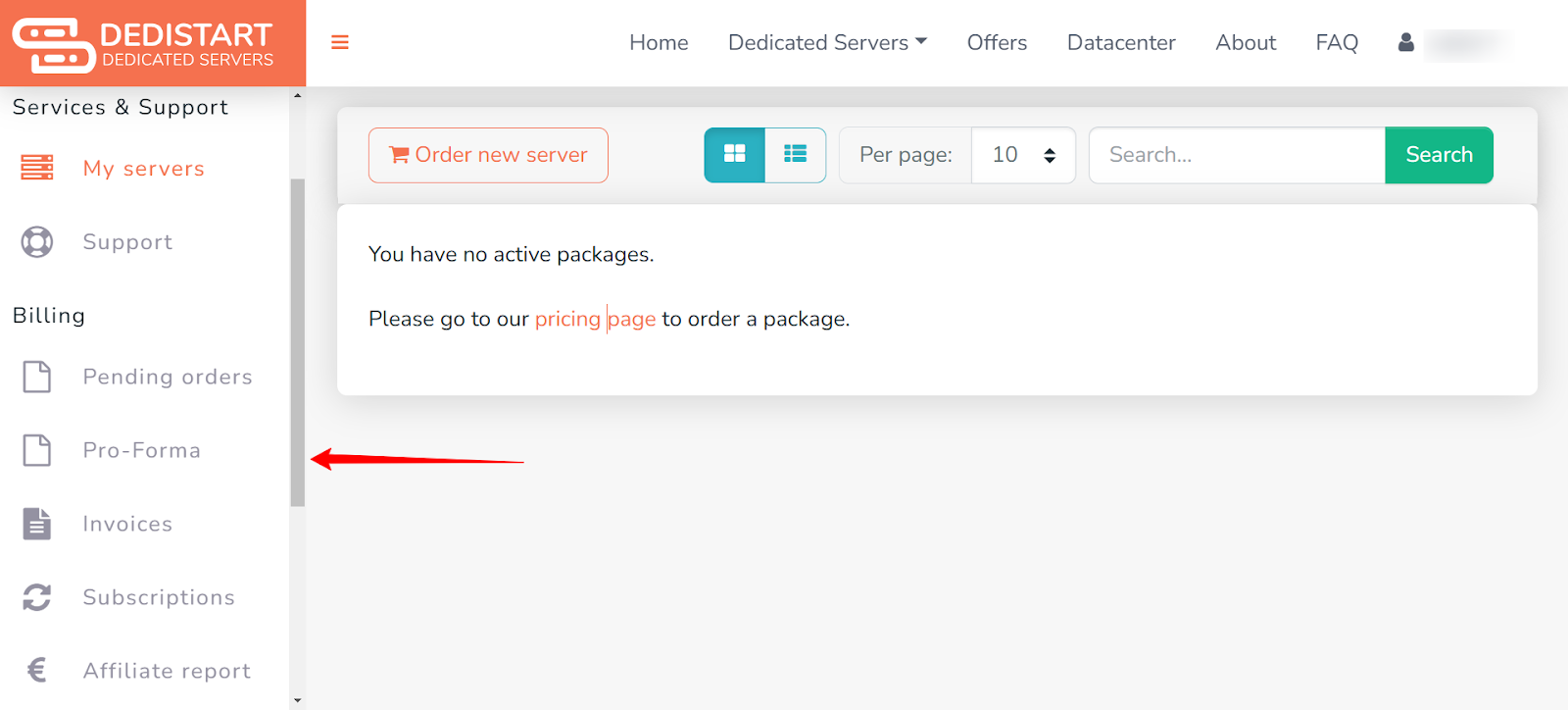The height and width of the screenshot is (710, 1568).
Task: Open the user account icon
Action: click(x=1405, y=42)
